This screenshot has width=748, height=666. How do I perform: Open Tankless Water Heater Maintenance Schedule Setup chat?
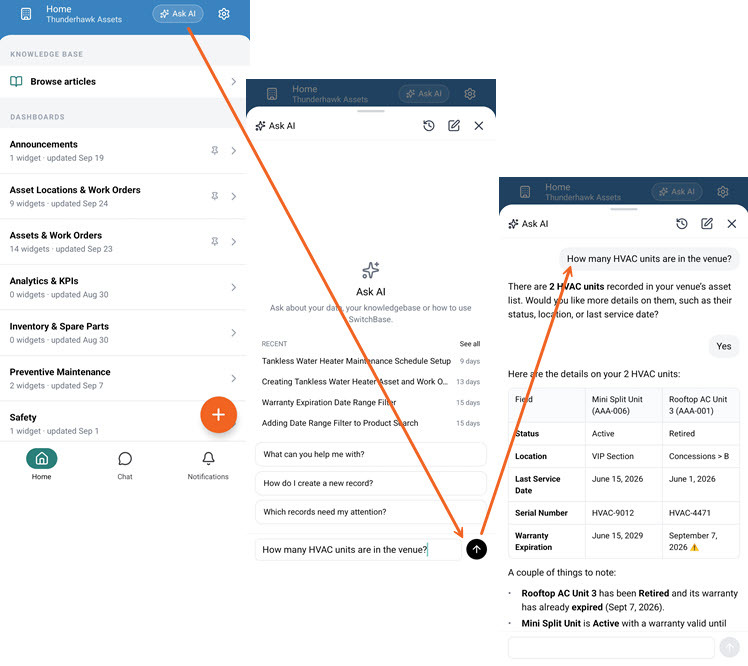(371, 361)
